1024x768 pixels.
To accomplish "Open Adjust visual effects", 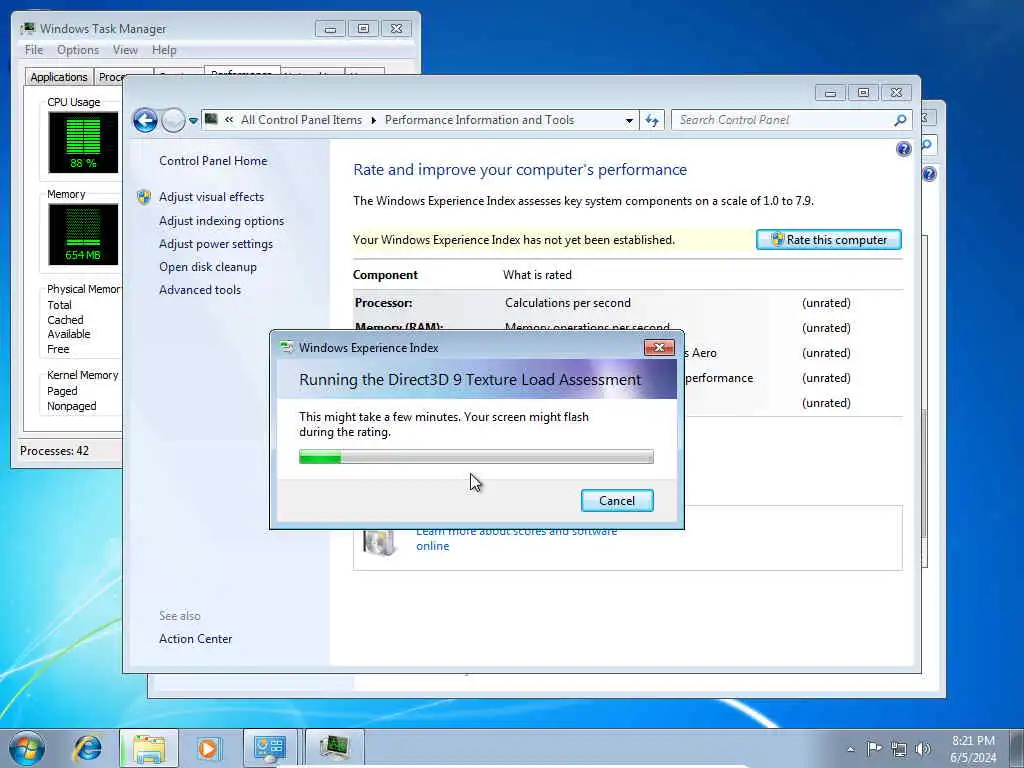I will pyautogui.click(x=212, y=197).
